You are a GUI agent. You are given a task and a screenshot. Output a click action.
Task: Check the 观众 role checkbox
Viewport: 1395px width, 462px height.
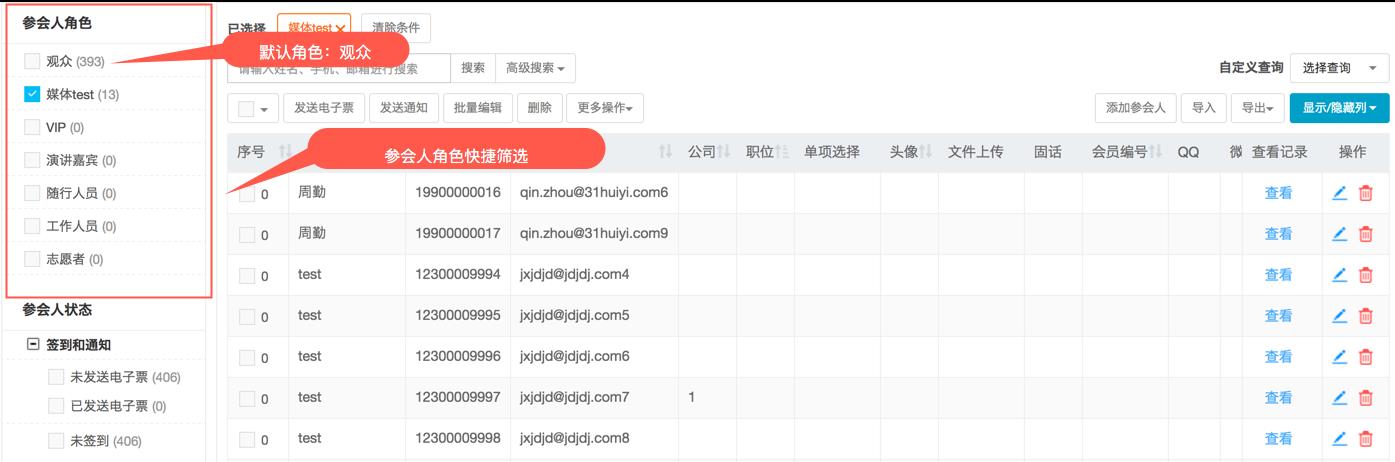(x=32, y=62)
